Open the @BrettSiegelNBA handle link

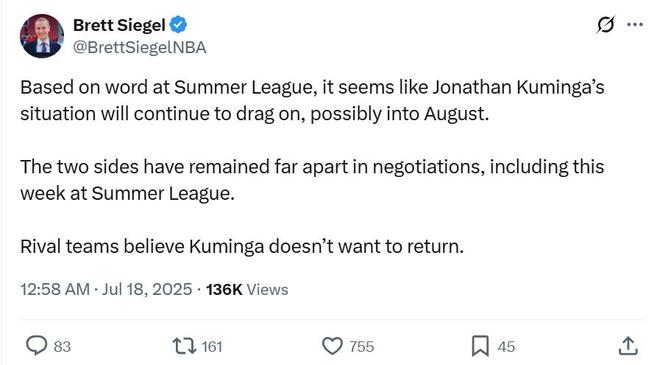(x=140, y=48)
